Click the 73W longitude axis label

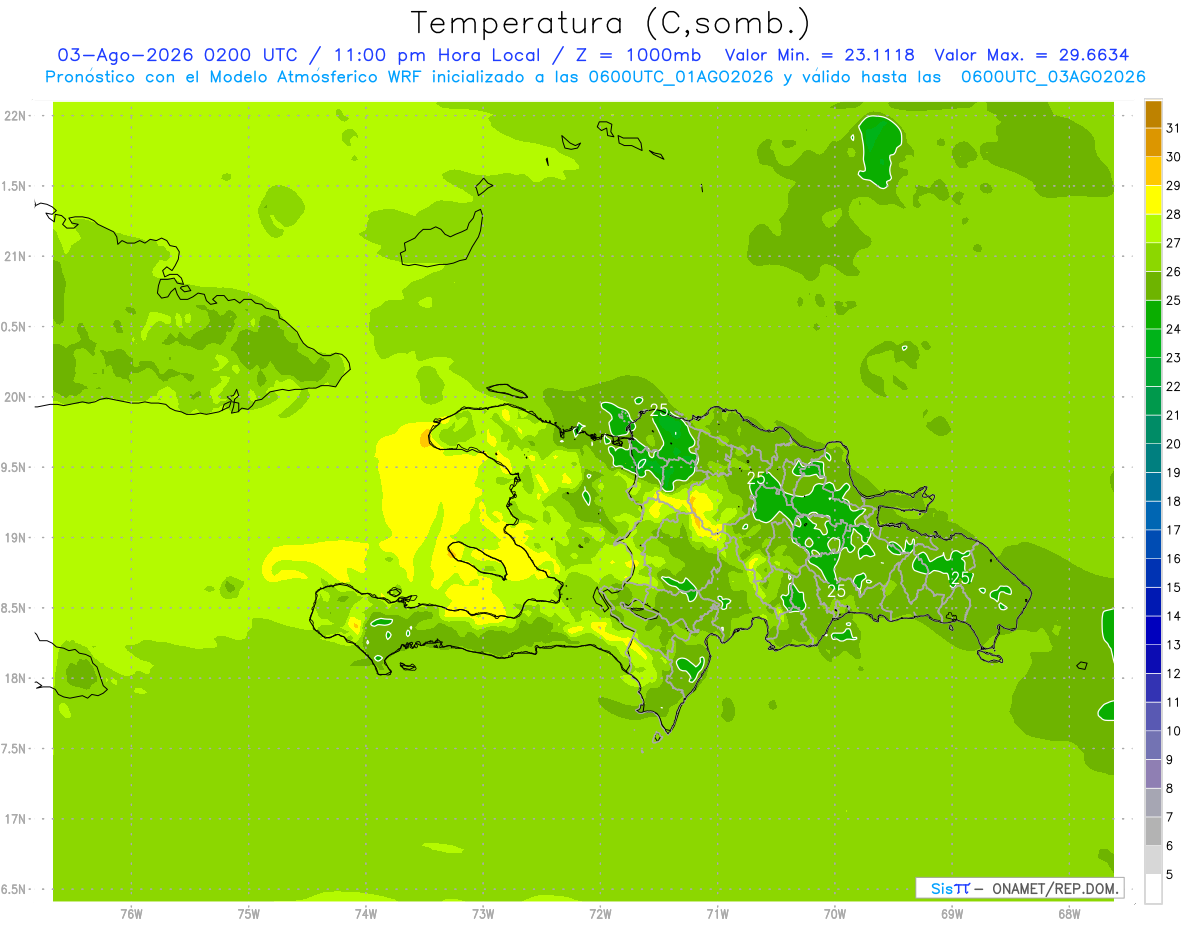482,914
